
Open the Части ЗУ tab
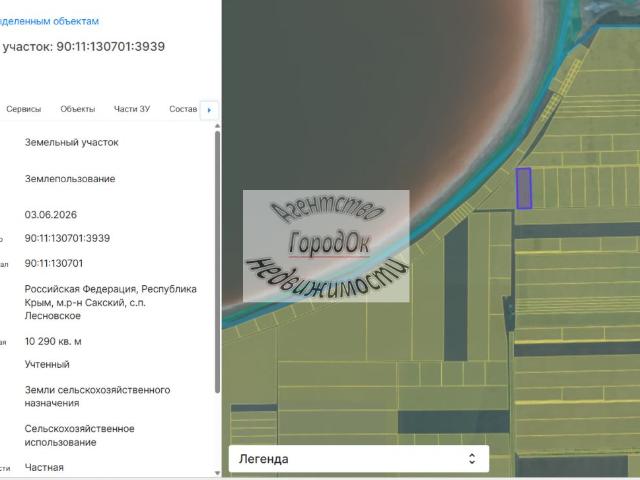132,109
